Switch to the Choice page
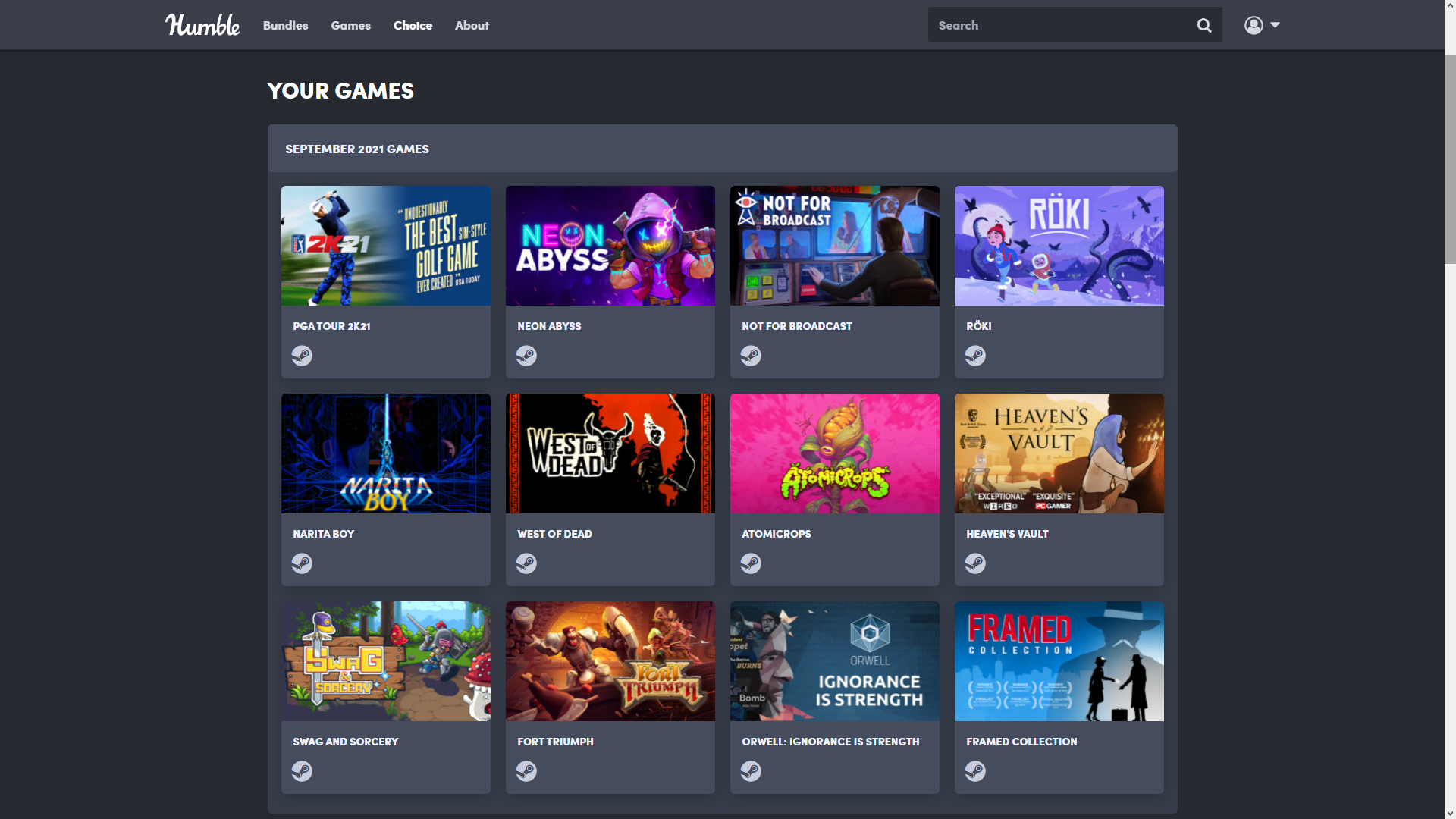Viewport: 1456px width, 819px height. pyautogui.click(x=413, y=26)
